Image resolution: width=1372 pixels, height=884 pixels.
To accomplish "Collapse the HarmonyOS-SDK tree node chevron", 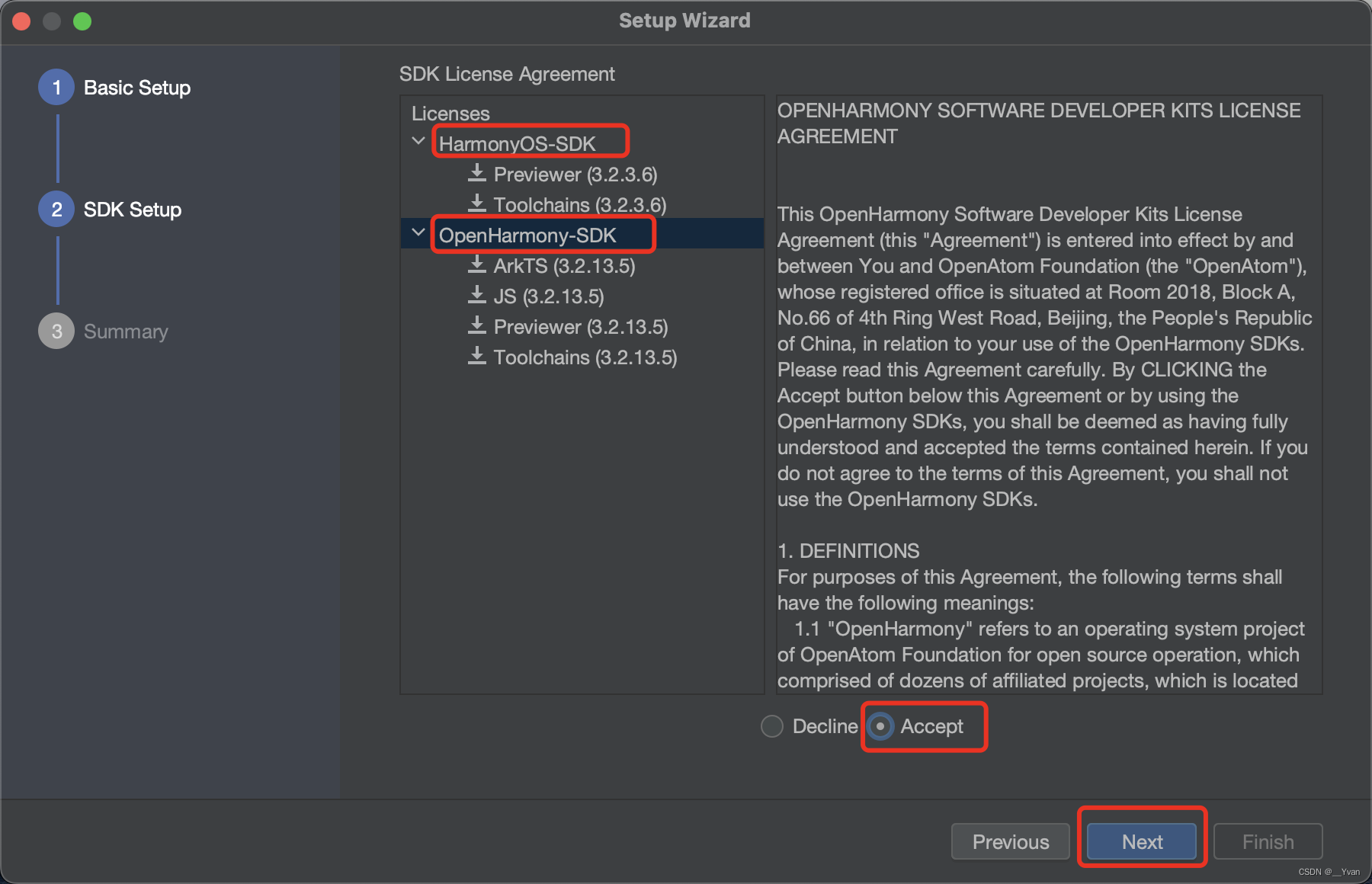I will pos(418,142).
